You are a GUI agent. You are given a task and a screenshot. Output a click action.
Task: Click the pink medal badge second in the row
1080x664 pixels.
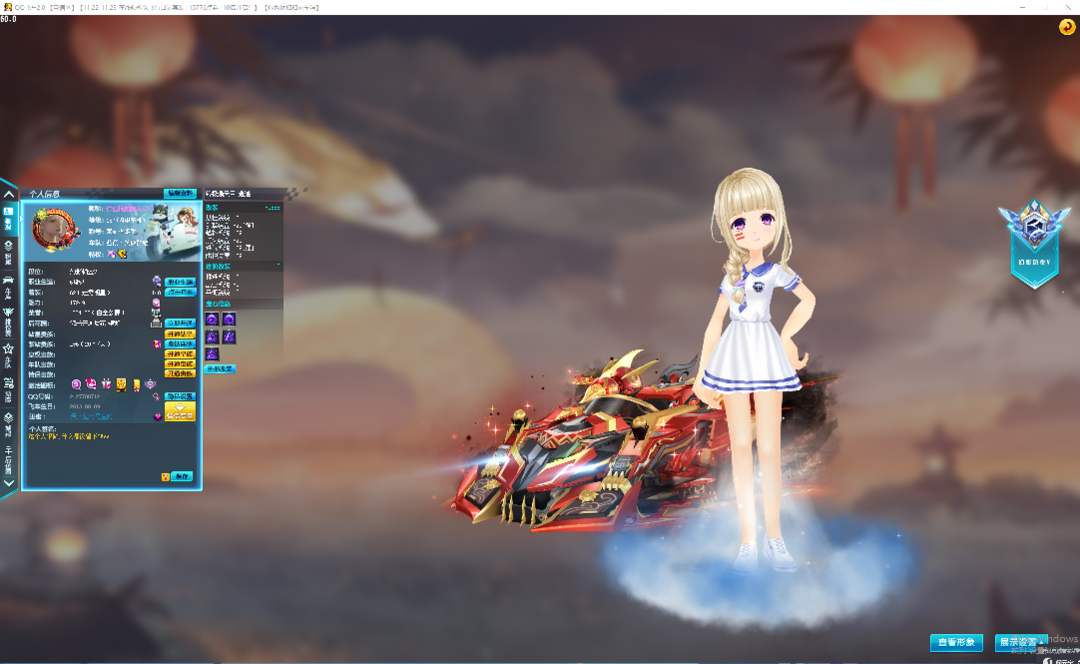(91, 384)
